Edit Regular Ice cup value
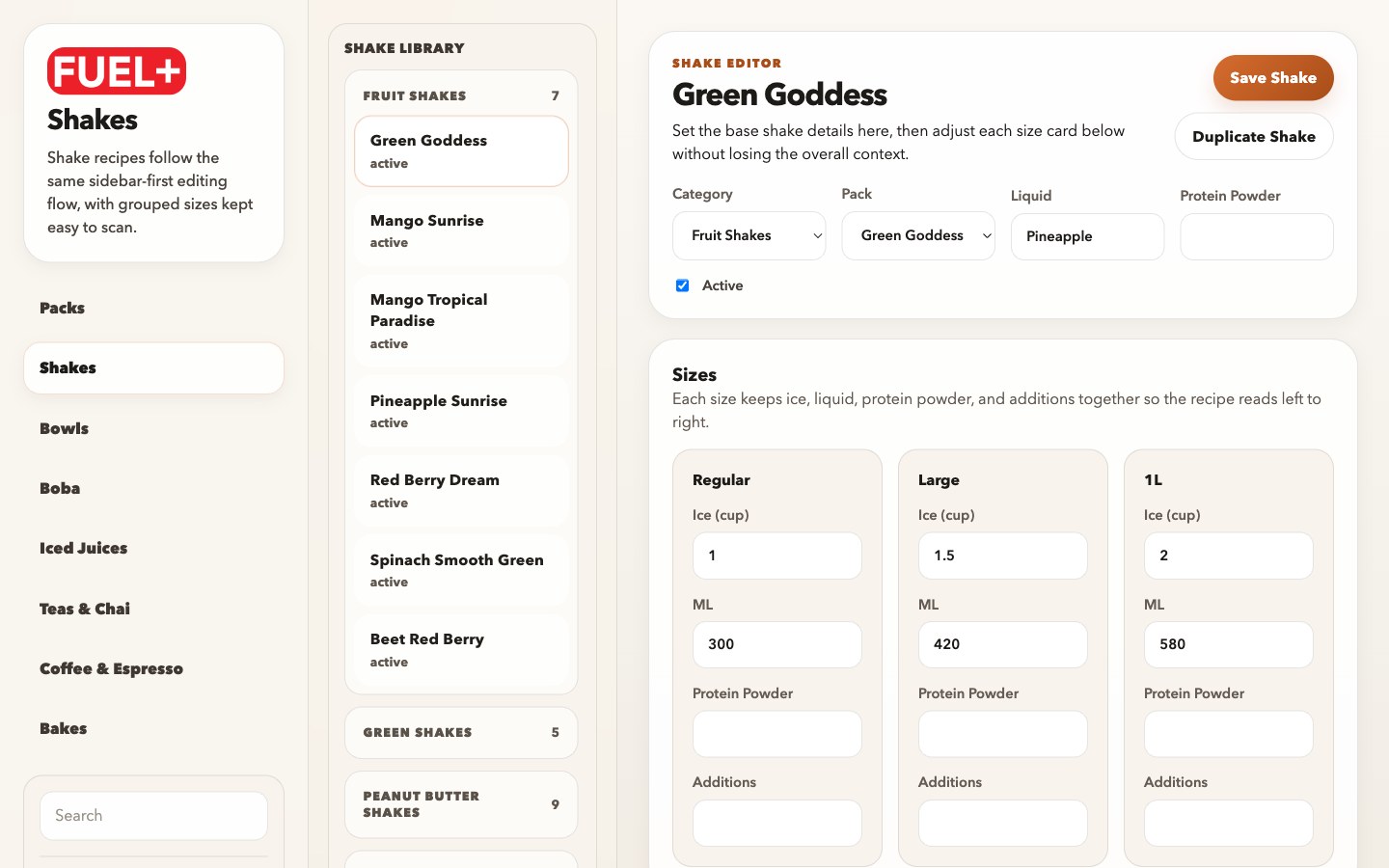Image resolution: width=1389 pixels, height=868 pixels. 777,556
